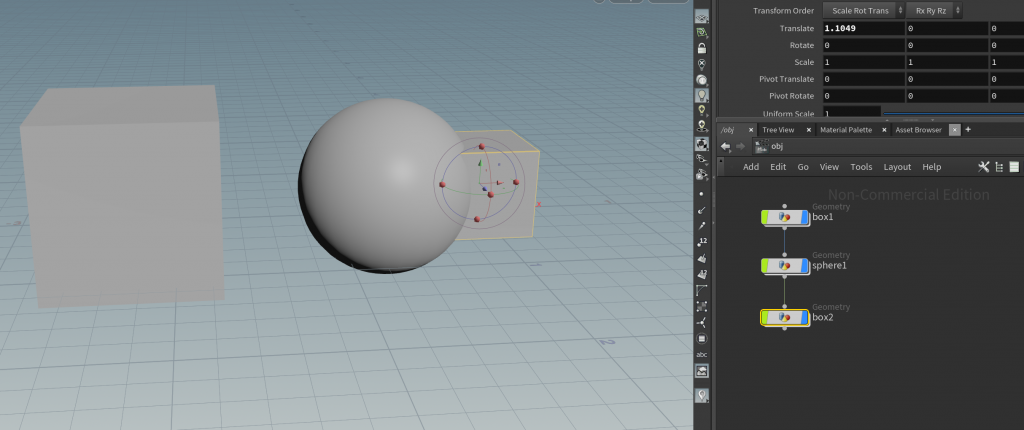The image size is (1024, 430).
Task: Toggle the 'abc' tags display icon
Action: tap(701, 354)
